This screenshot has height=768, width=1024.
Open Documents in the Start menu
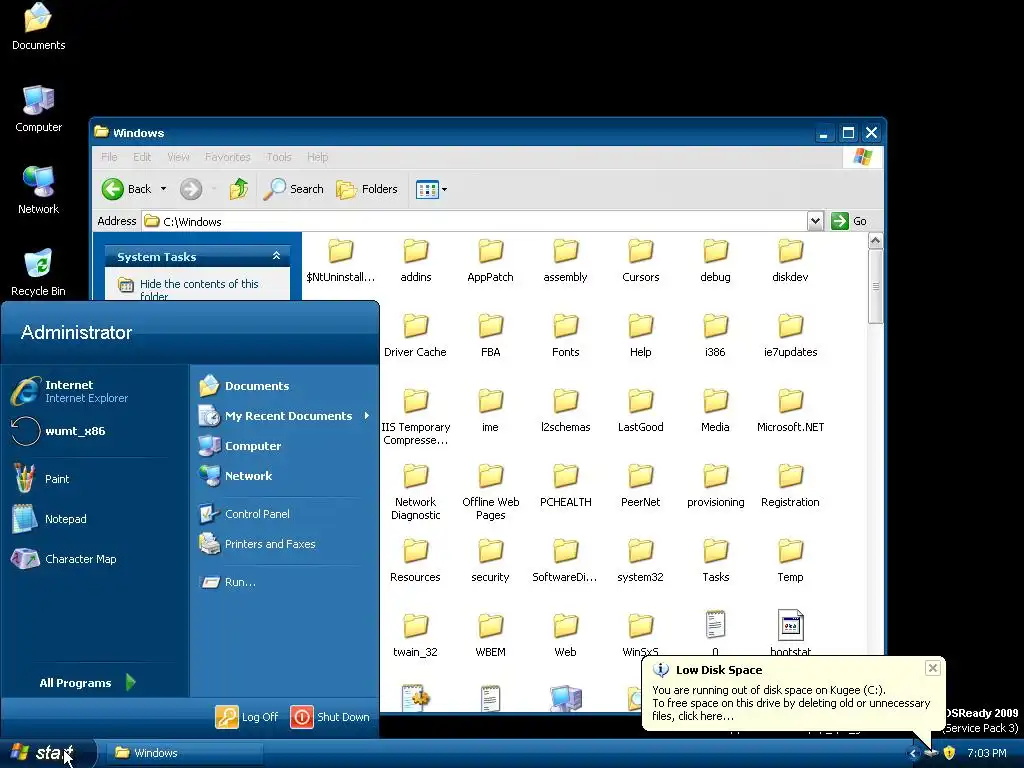[x=244, y=386]
